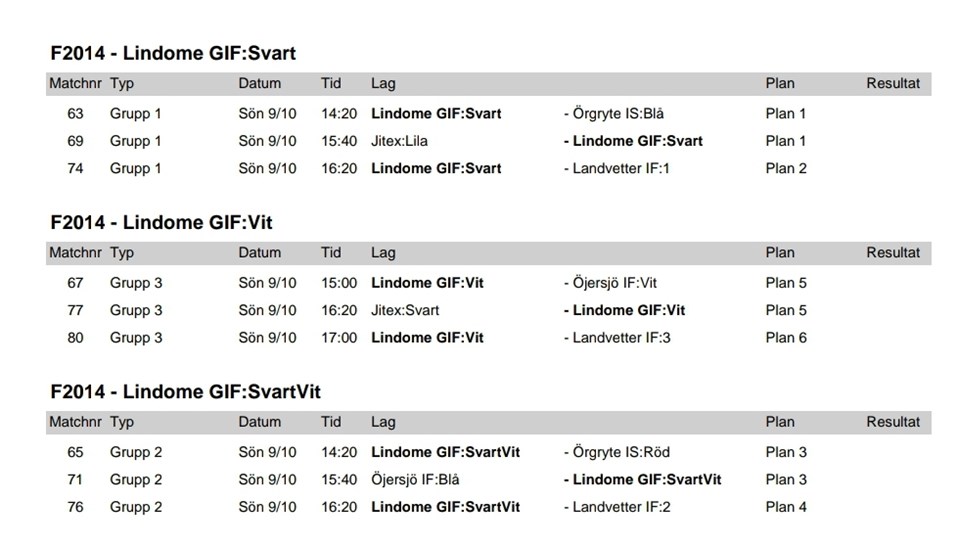The width and height of the screenshot is (960, 548).
Task: Click the 17:00 time cell
Action: pos(339,338)
